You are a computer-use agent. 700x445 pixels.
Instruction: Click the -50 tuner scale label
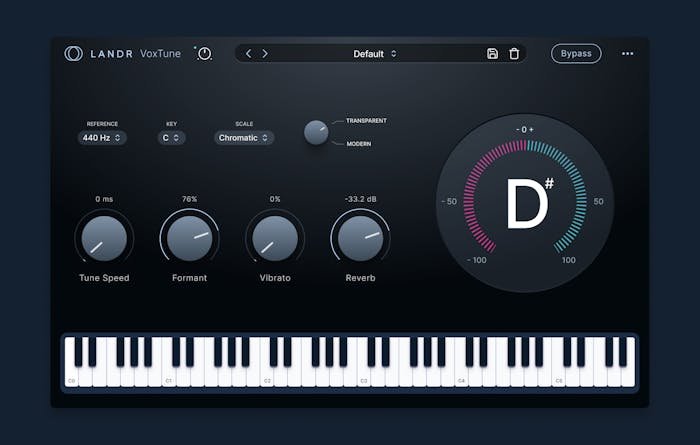449,202
